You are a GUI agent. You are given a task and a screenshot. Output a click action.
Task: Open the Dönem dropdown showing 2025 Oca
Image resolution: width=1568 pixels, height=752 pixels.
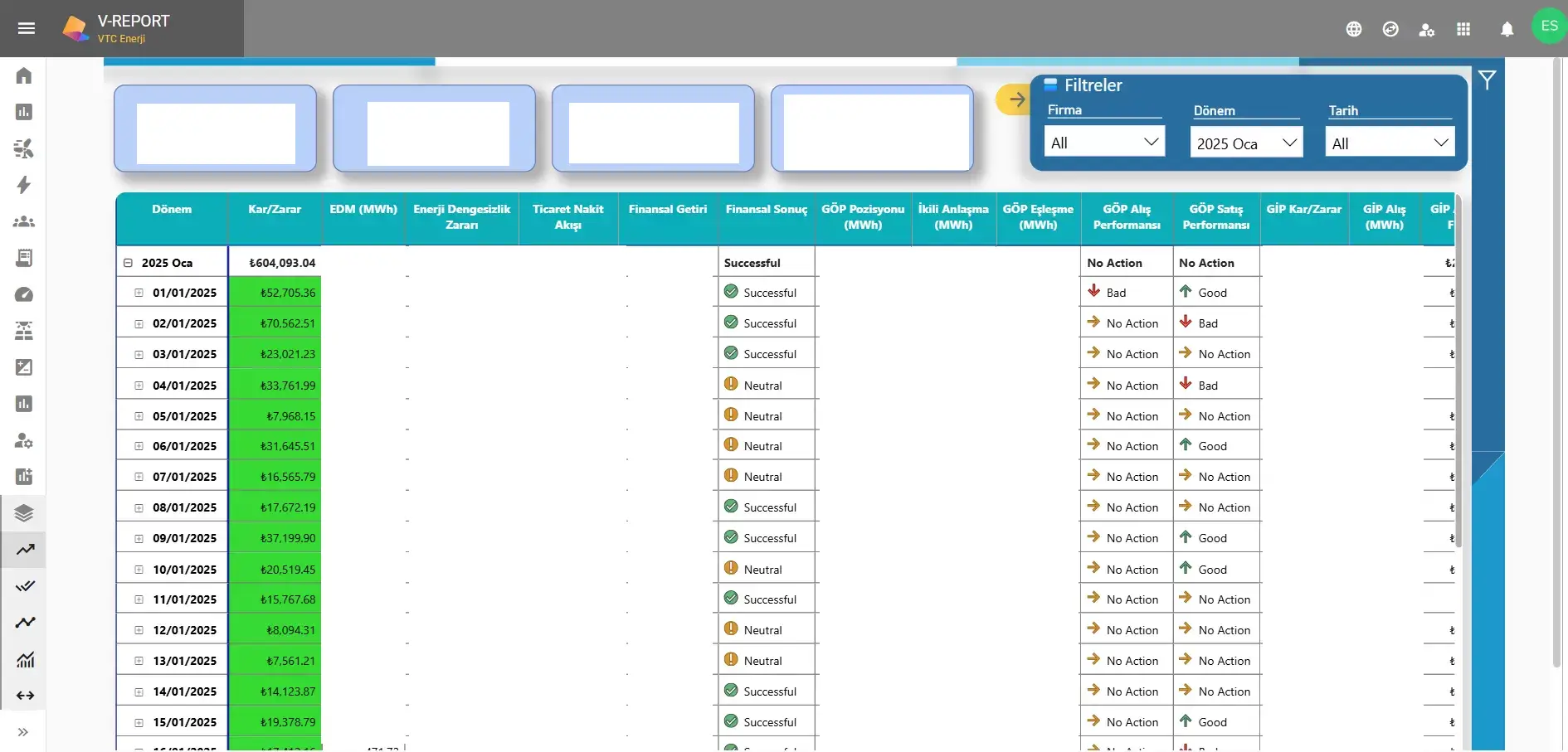pos(1246,143)
